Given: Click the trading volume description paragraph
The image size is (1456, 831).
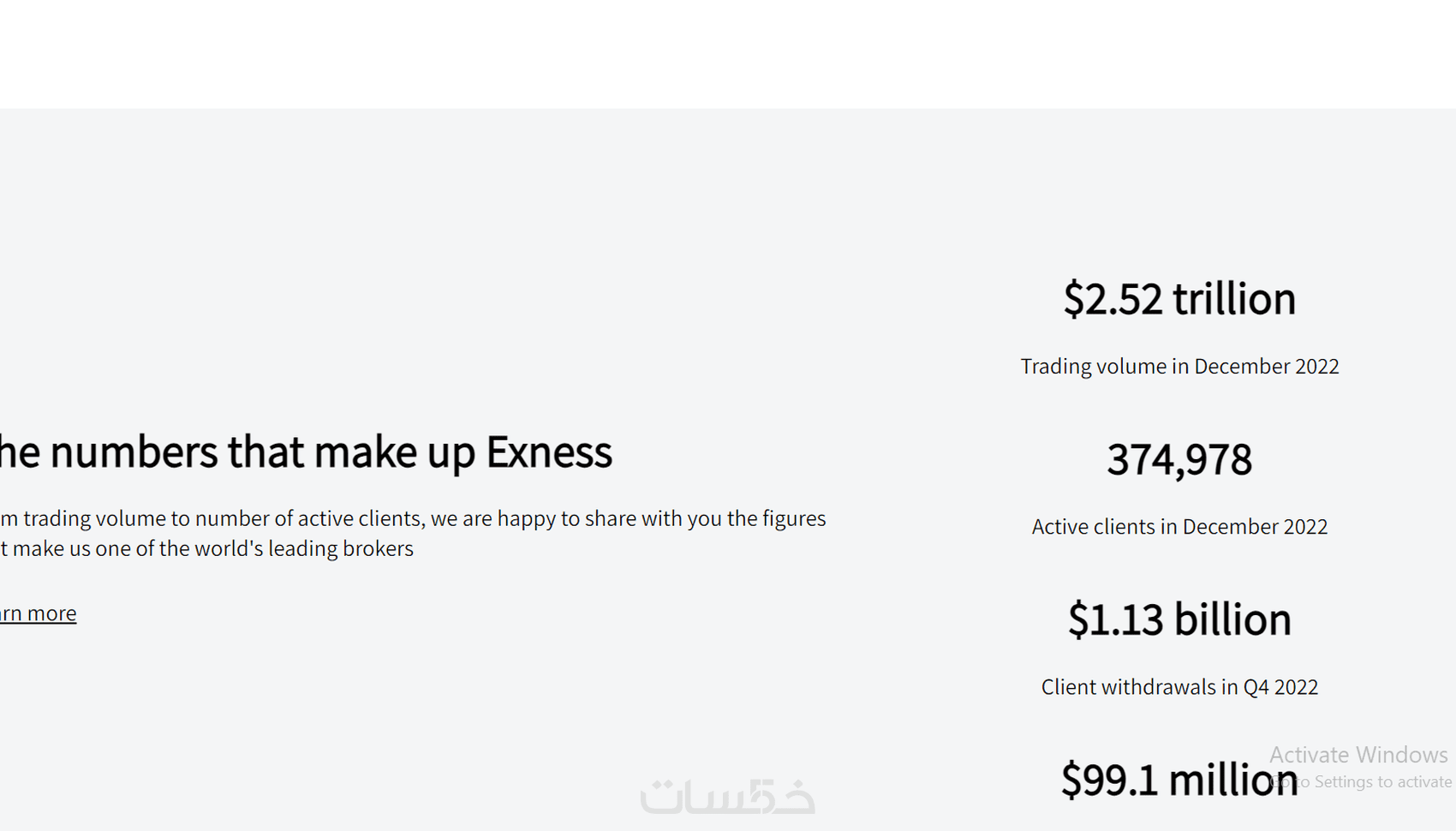Looking at the screenshot, I should click(x=413, y=533).
